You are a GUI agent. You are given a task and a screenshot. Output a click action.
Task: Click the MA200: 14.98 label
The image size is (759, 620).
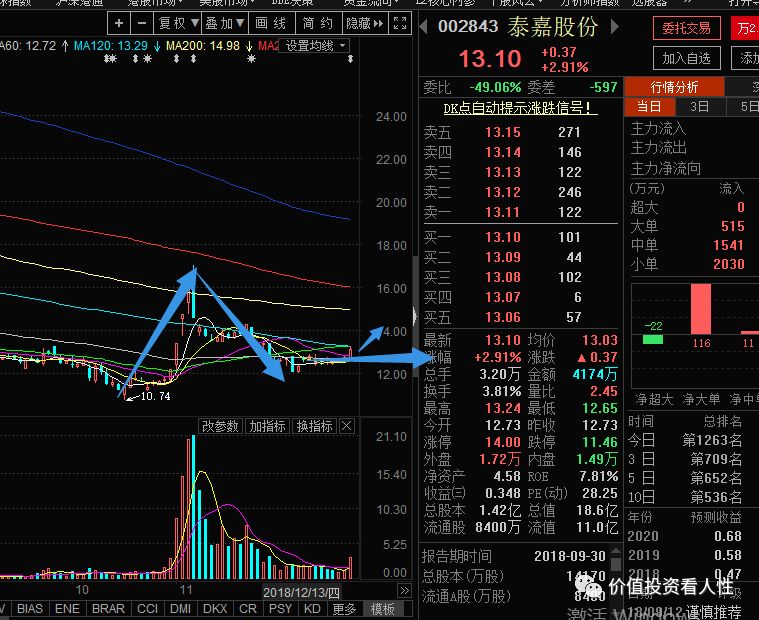coord(203,46)
